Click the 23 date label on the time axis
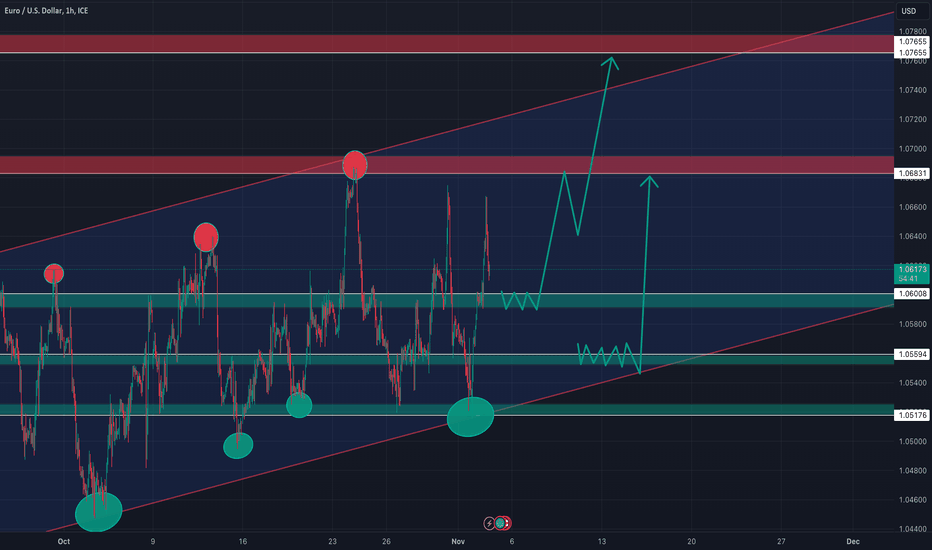The width and height of the screenshot is (932, 550). tap(332, 542)
